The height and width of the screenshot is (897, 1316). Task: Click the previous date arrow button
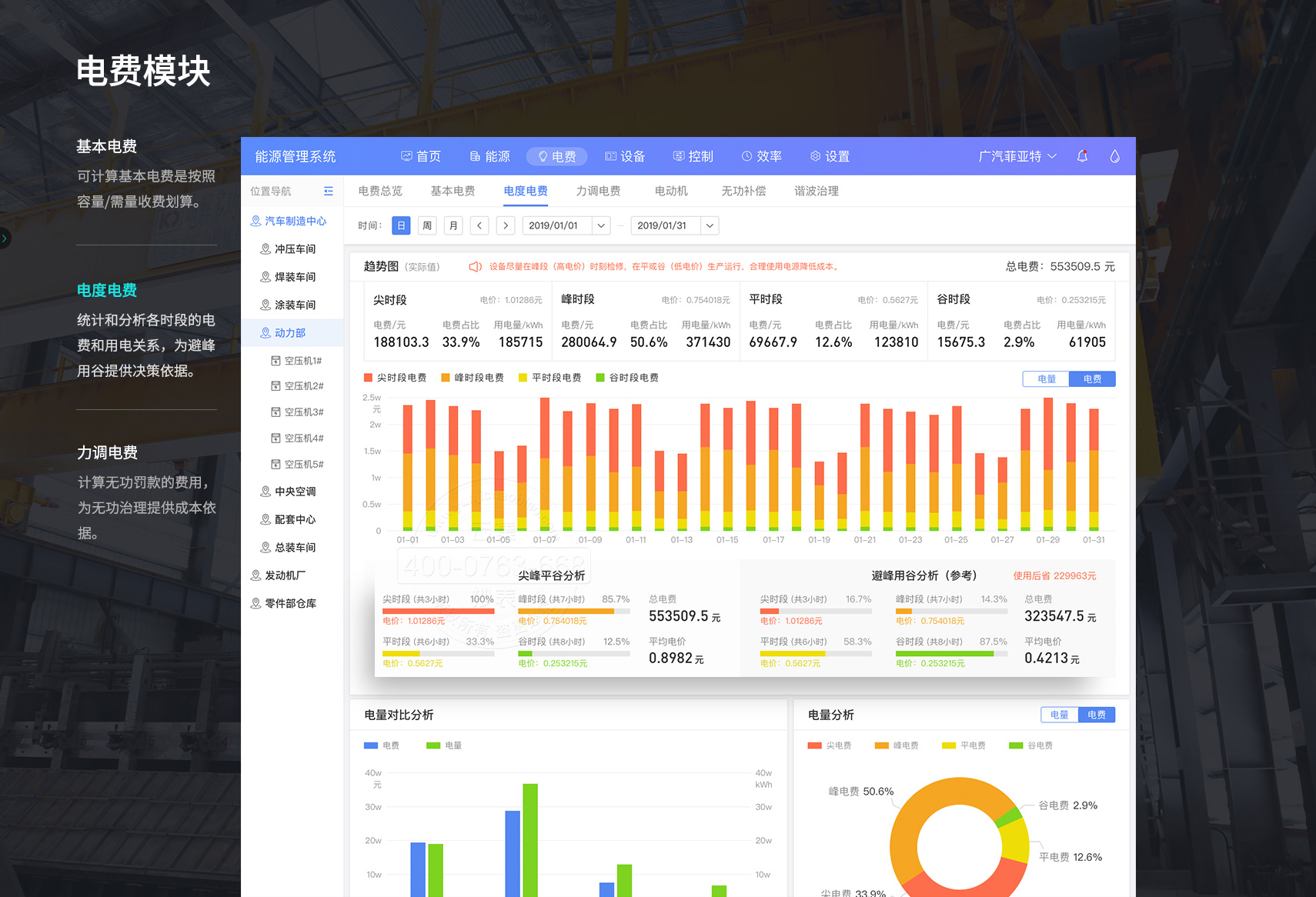pyautogui.click(x=479, y=225)
